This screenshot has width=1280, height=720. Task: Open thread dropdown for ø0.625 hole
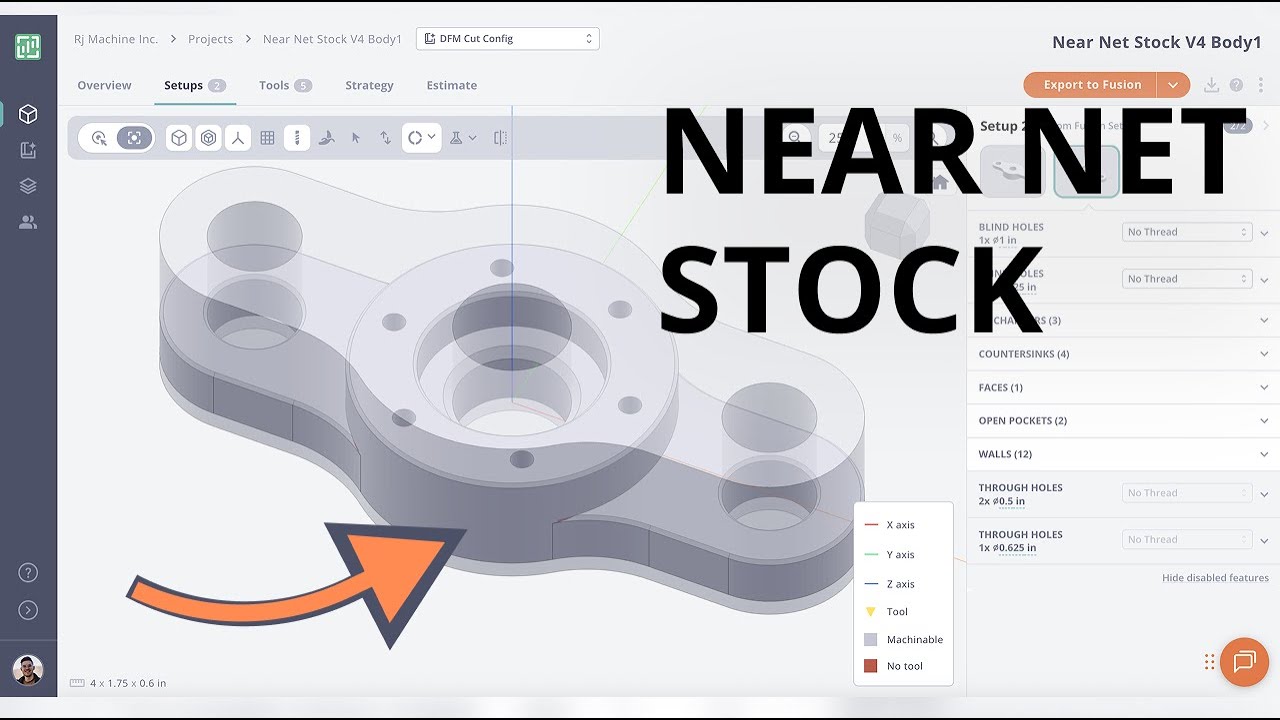pos(1187,540)
